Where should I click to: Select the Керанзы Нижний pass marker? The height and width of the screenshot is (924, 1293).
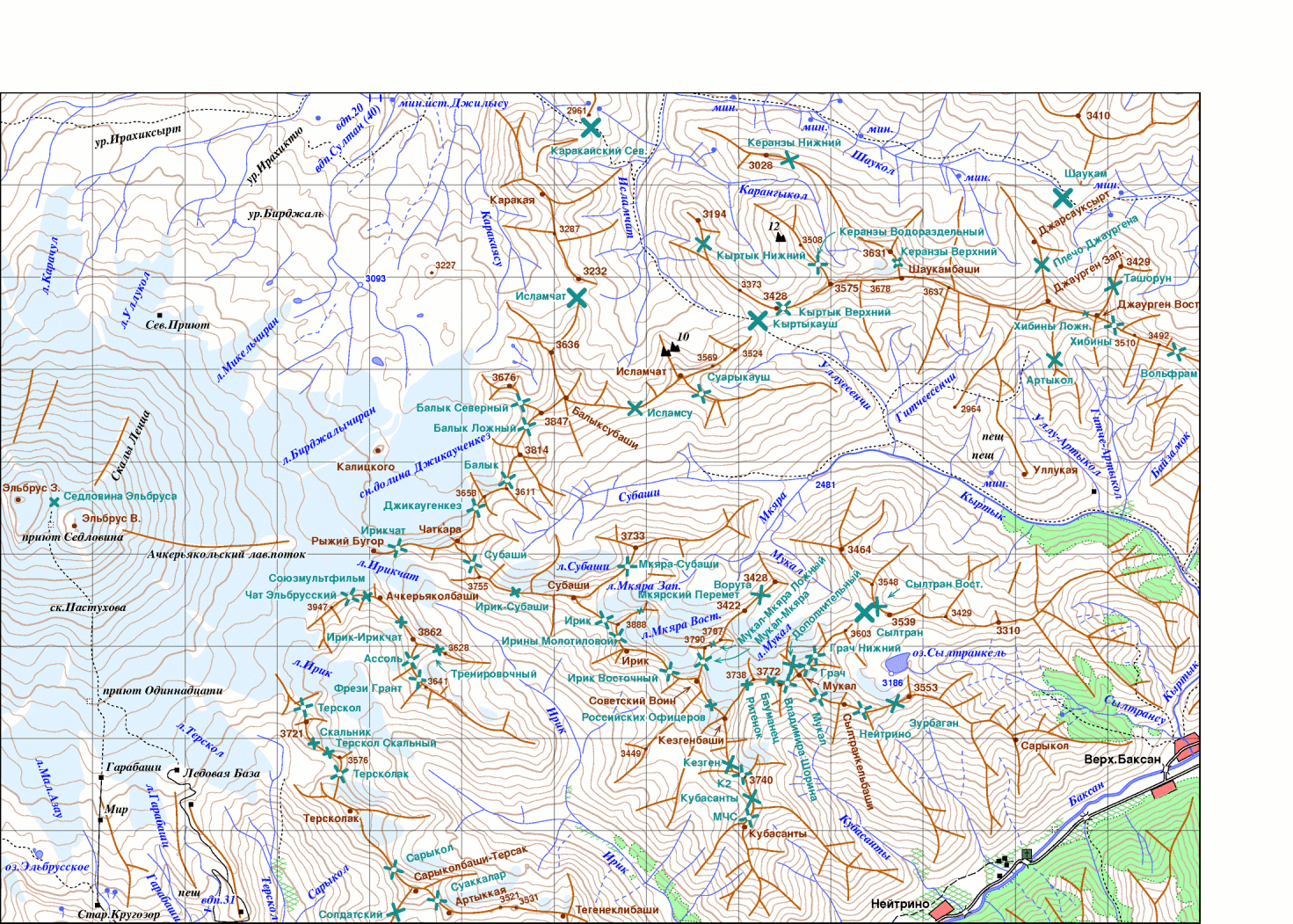pyautogui.click(x=789, y=160)
